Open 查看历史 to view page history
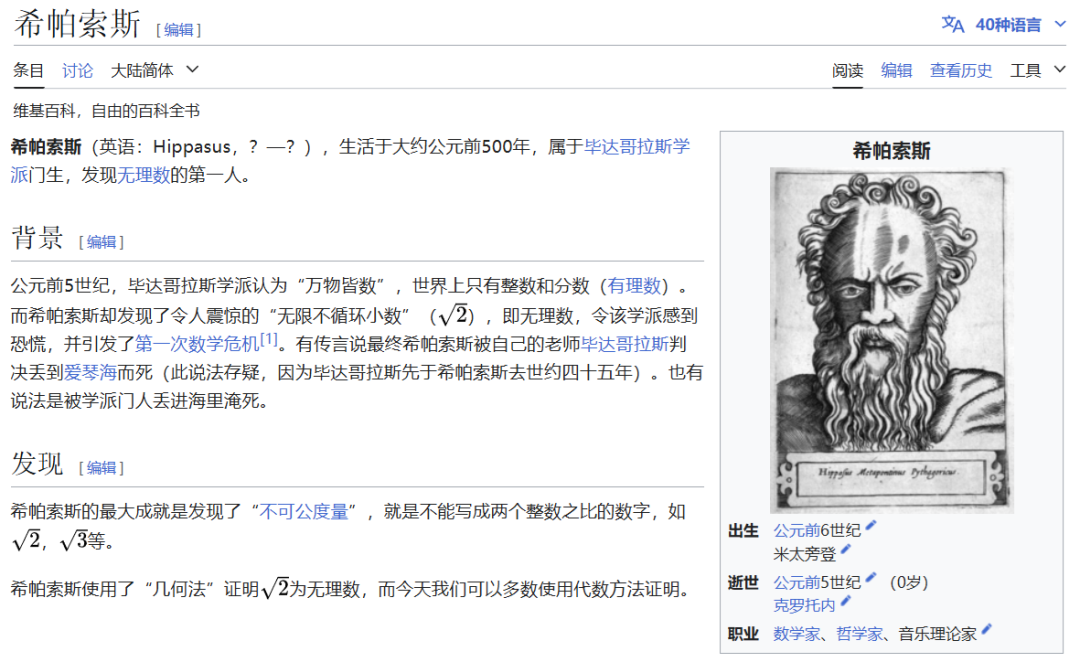The height and width of the screenshot is (662, 1080). point(960,70)
